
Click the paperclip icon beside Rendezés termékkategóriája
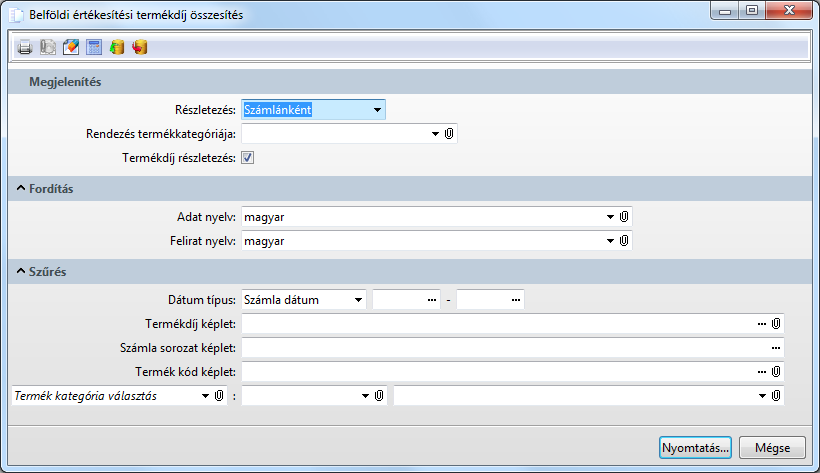[x=450, y=134]
